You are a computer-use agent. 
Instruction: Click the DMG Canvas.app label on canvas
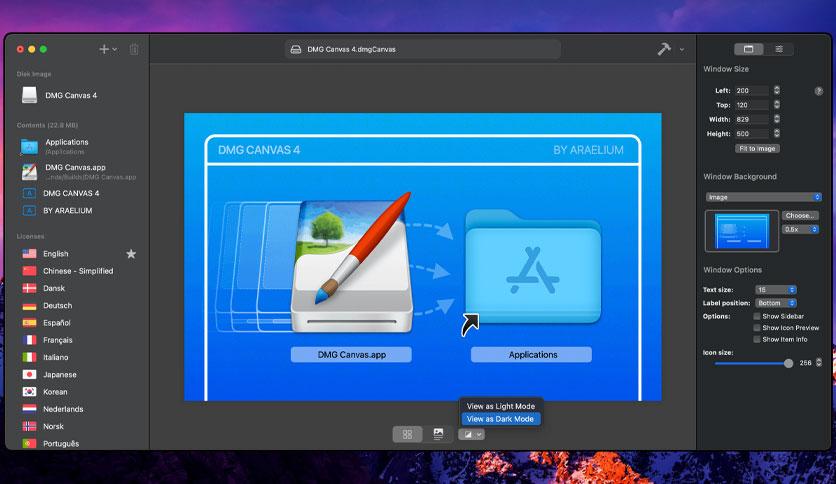[351, 354]
